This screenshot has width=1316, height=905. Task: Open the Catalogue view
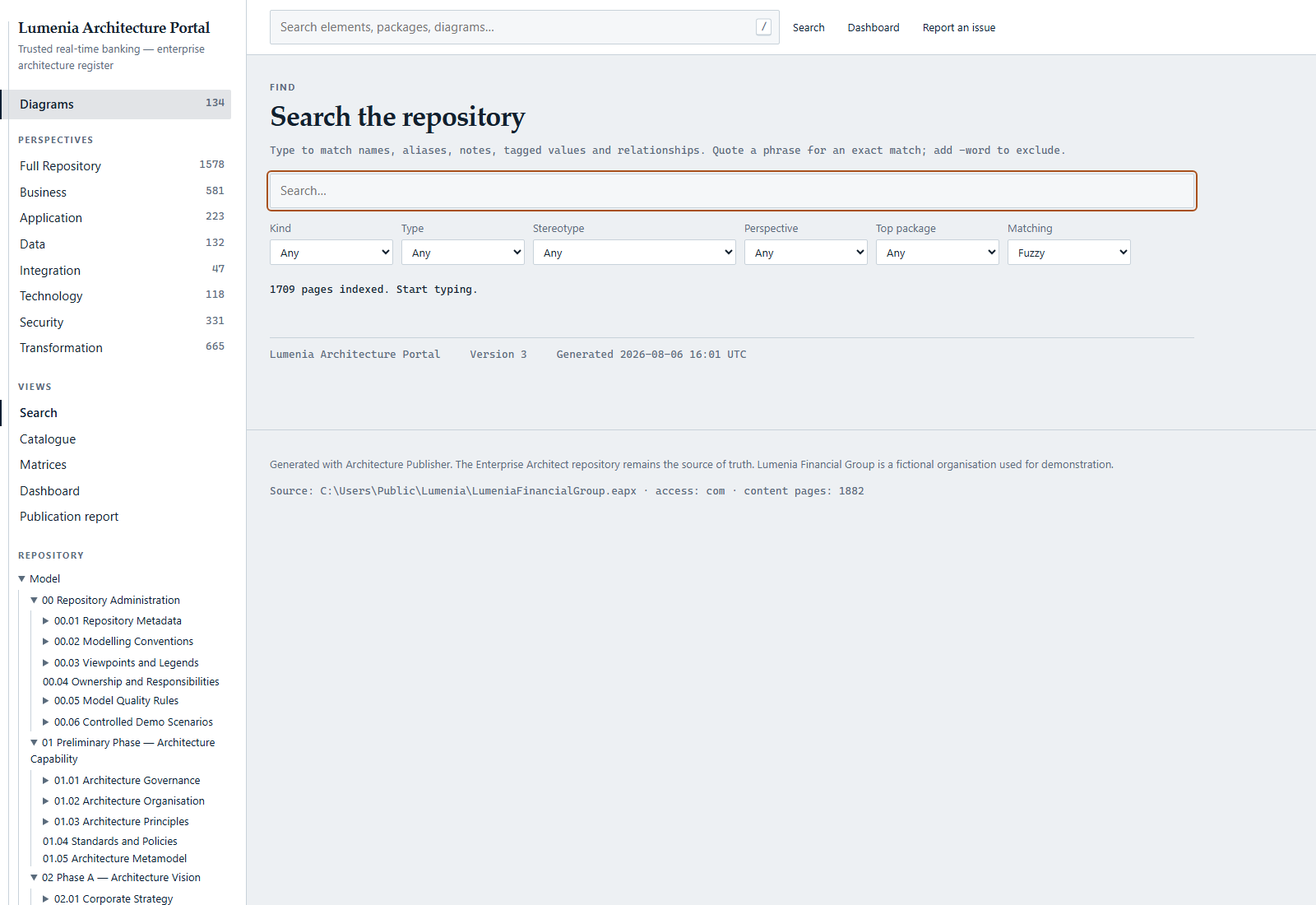[x=48, y=439]
